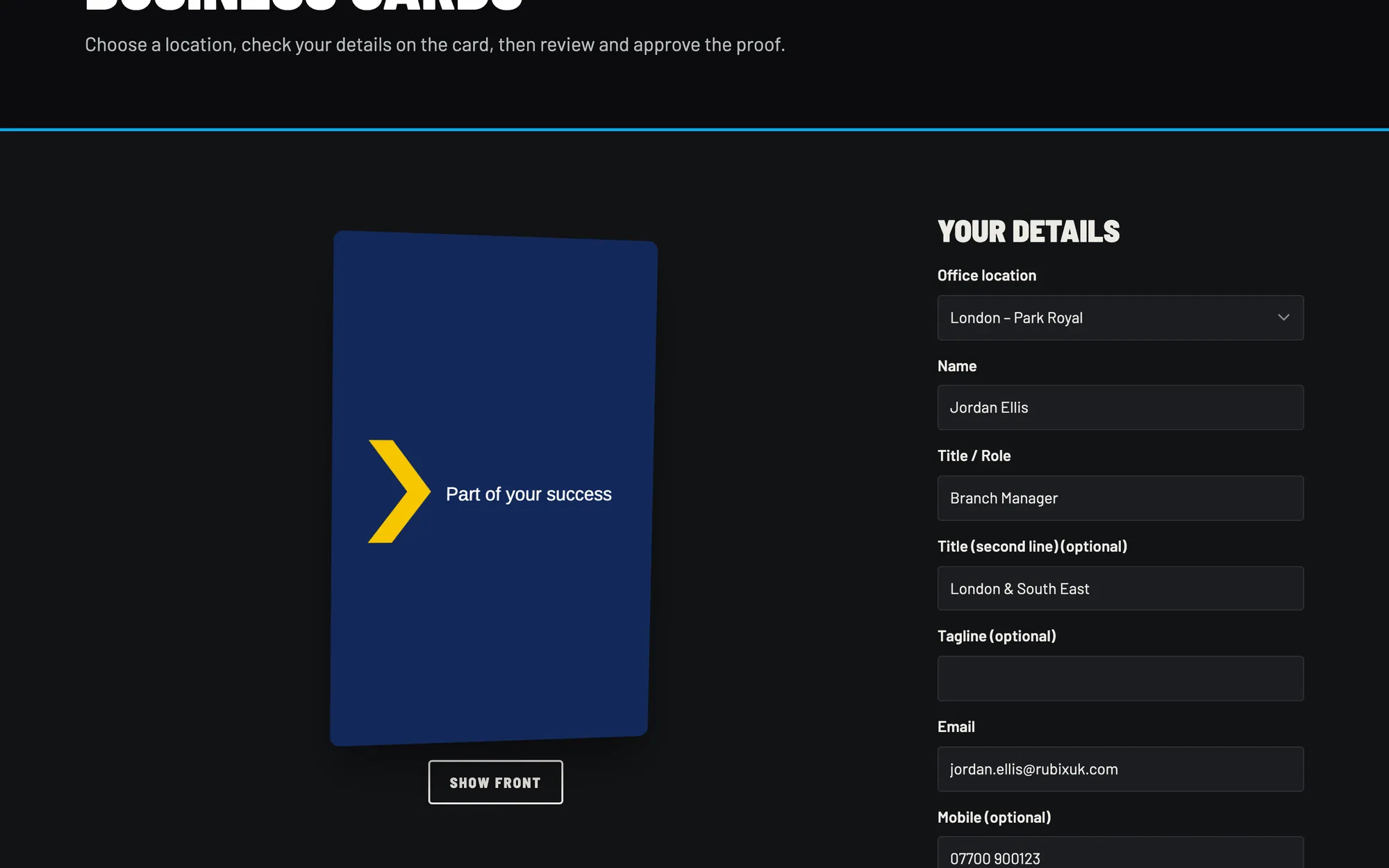Screen dimensions: 1389x868
Task: Click the Title (second line) (optional) label
Action: (1032, 546)
